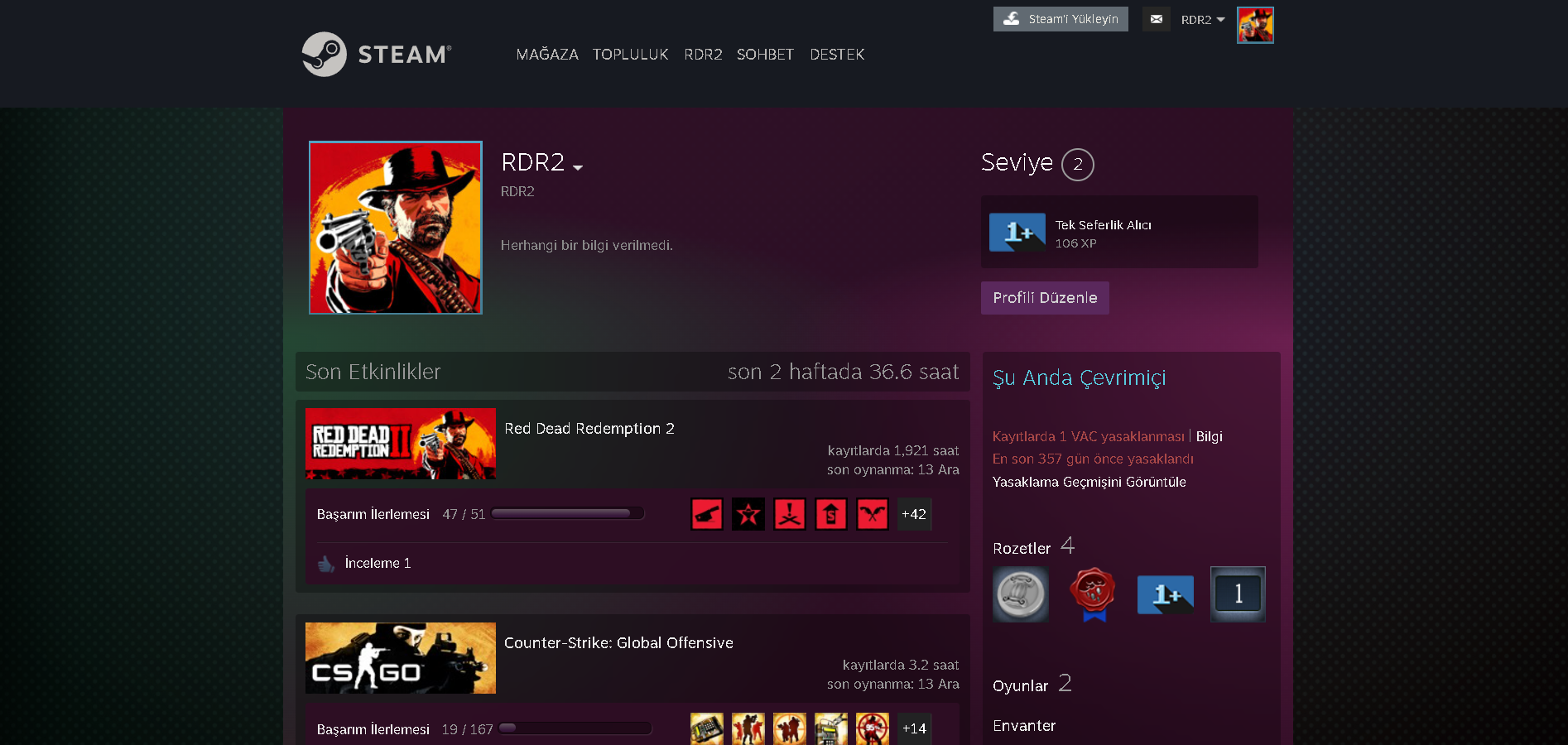Screen dimensions: 1568x745
Task: Open the Rozetler link
Action: point(1022,548)
